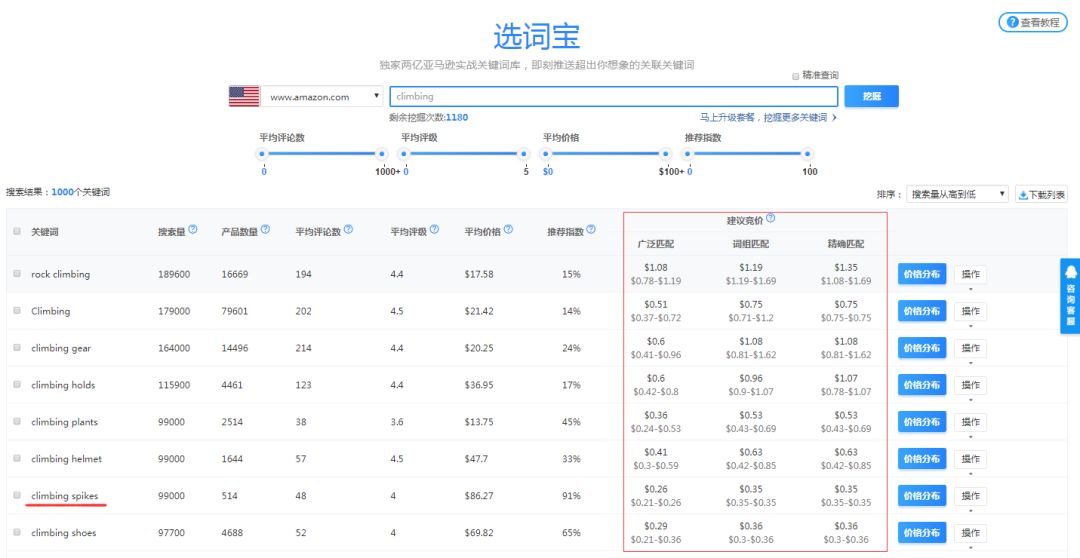Open 价格分布 for rock climbing

coord(922,273)
